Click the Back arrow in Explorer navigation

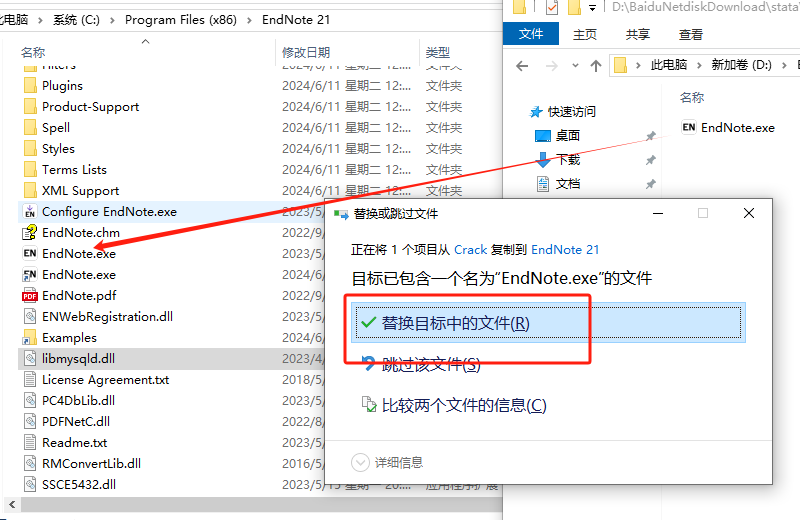point(521,66)
